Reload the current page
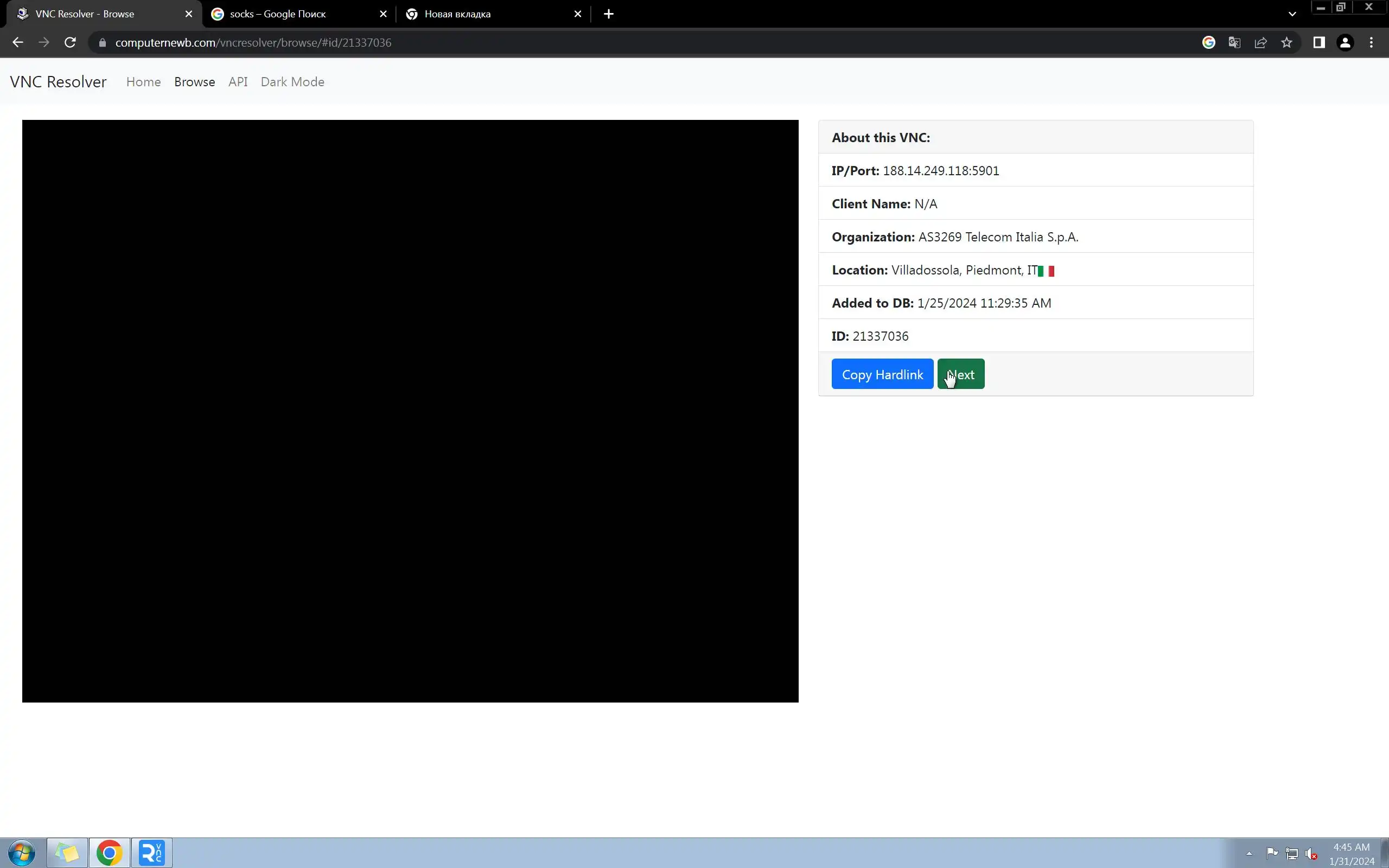The height and width of the screenshot is (868, 1389). (70, 42)
